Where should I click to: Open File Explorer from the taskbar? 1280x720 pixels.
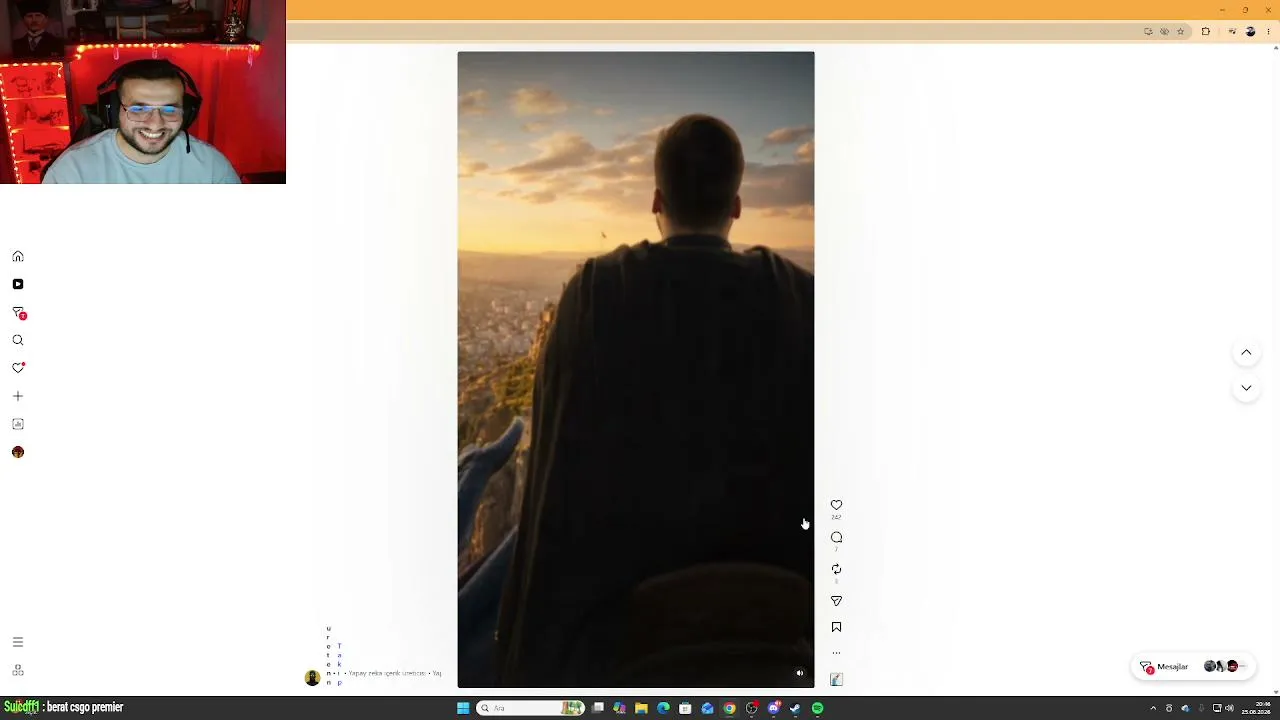pos(641,708)
